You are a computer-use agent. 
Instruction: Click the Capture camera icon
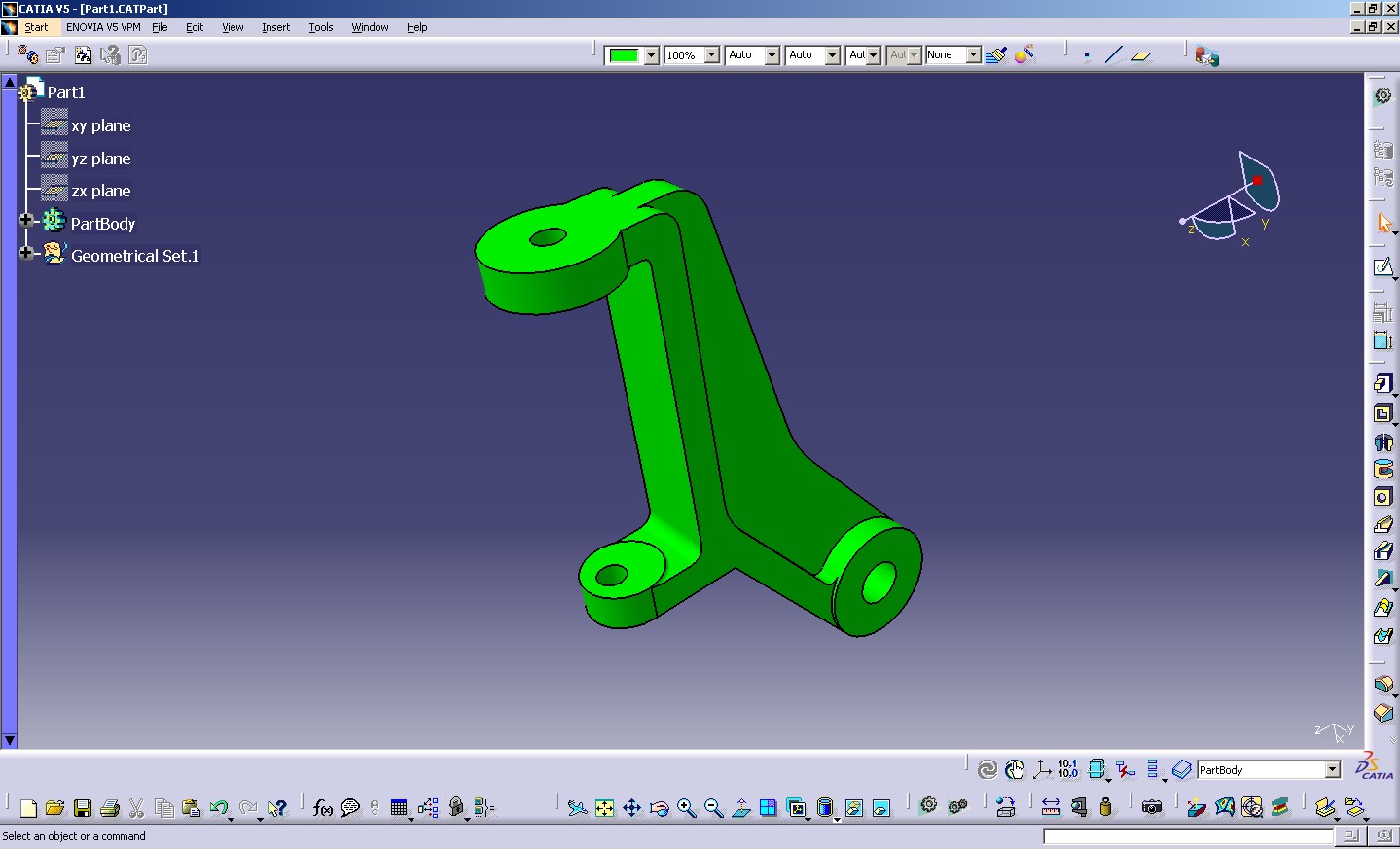pos(1152,807)
